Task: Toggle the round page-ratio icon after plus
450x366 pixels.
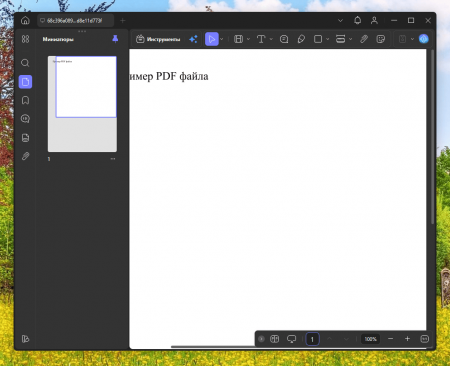Action: point(424,339)
